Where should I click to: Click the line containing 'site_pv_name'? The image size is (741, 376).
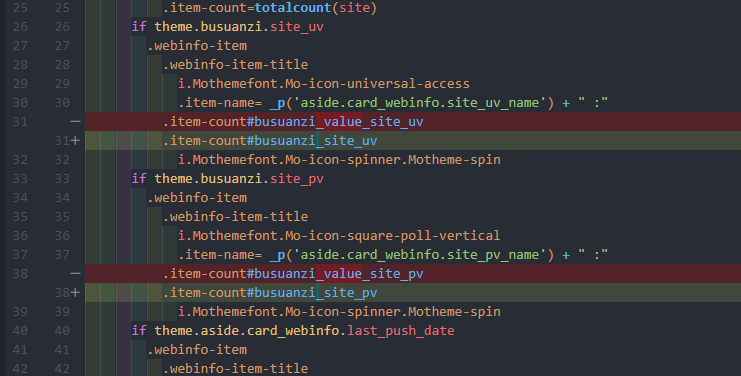click(393, 255)
